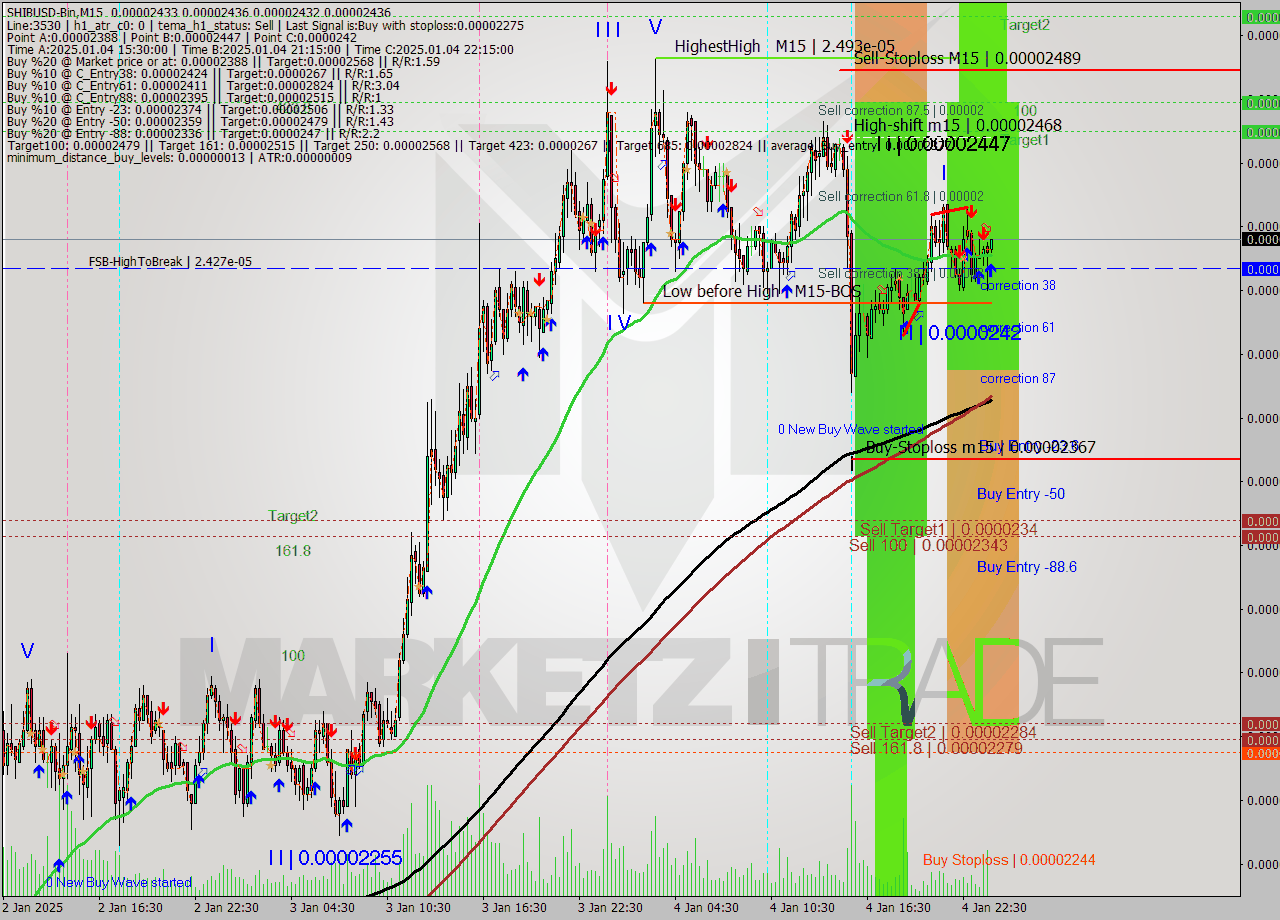The width and height of the screenshot is (1280, 920).
Task: Click the III | 0.00002255 wave label
Action: click(335, 858)
